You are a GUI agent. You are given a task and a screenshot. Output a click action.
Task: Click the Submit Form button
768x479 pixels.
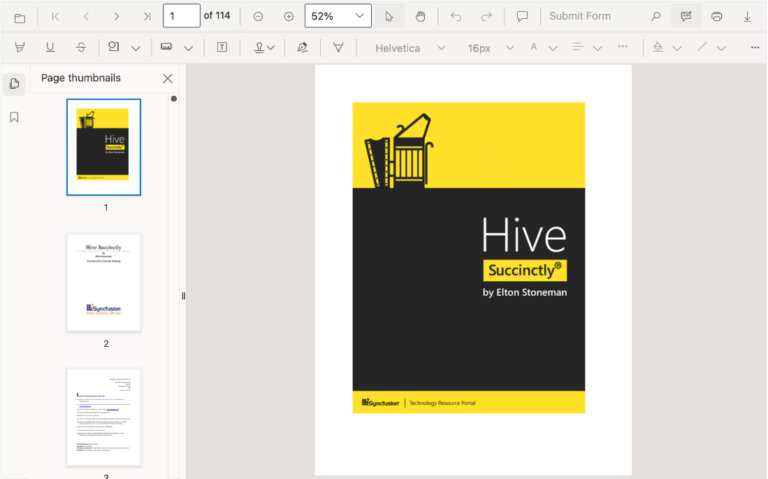[580, 16]
